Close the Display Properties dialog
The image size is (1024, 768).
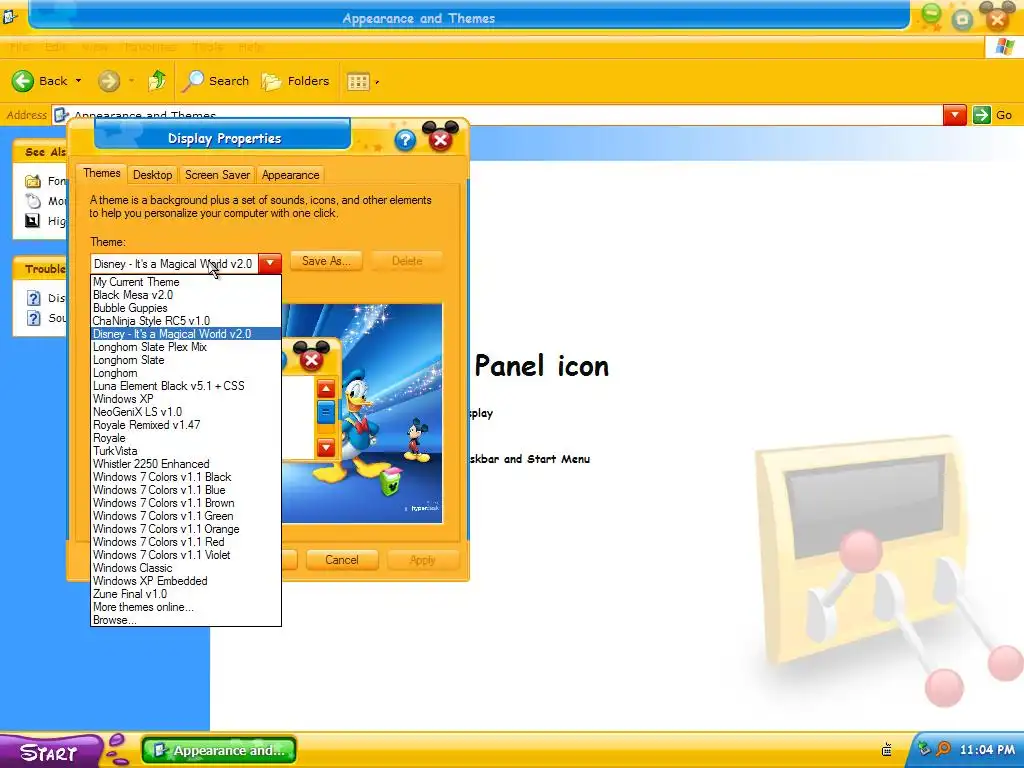pos(441,139)
